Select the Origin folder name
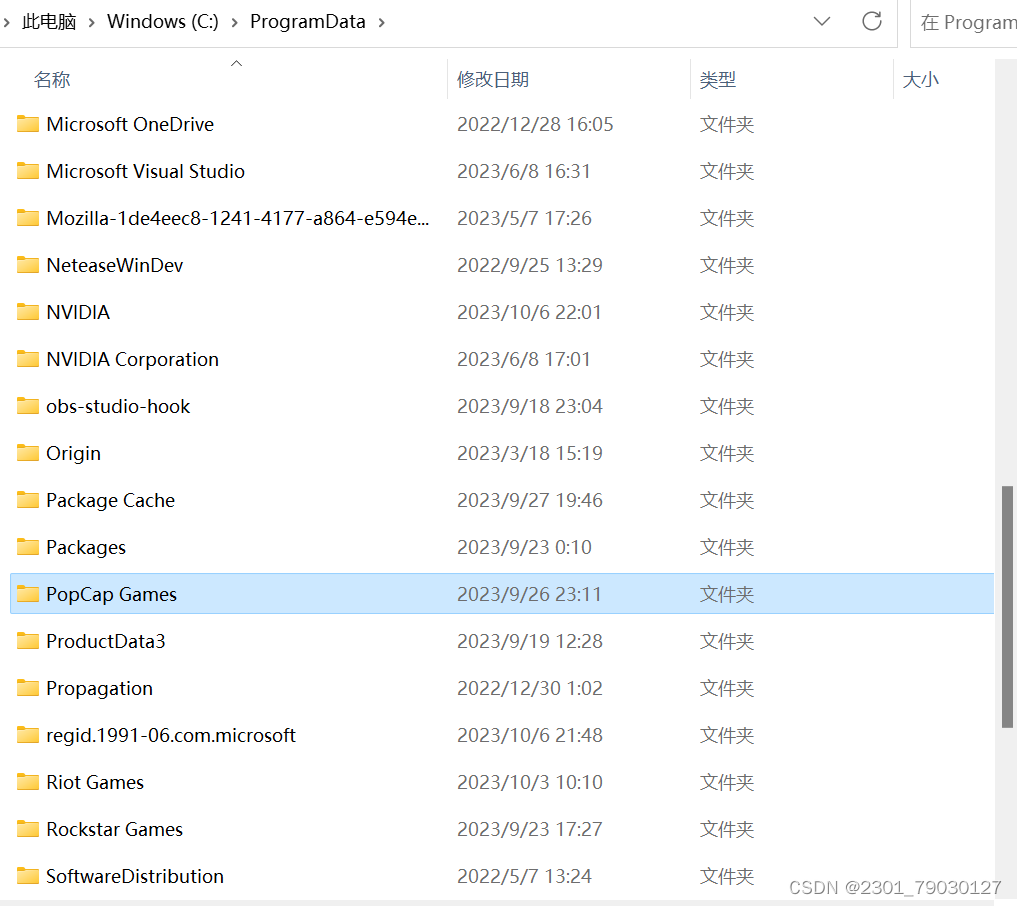Viewport: 1017px width, 906px height. pyautogui.click(x=73, y=453)
